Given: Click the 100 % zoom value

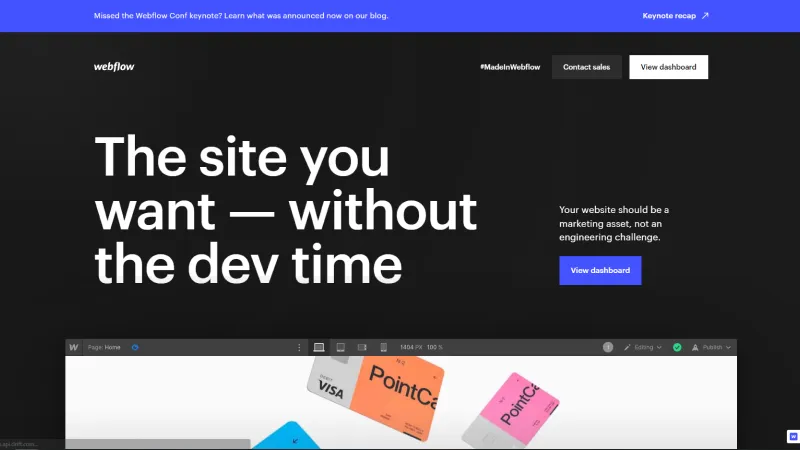Looking at the screenshot, I should click(x=435, y=347).
